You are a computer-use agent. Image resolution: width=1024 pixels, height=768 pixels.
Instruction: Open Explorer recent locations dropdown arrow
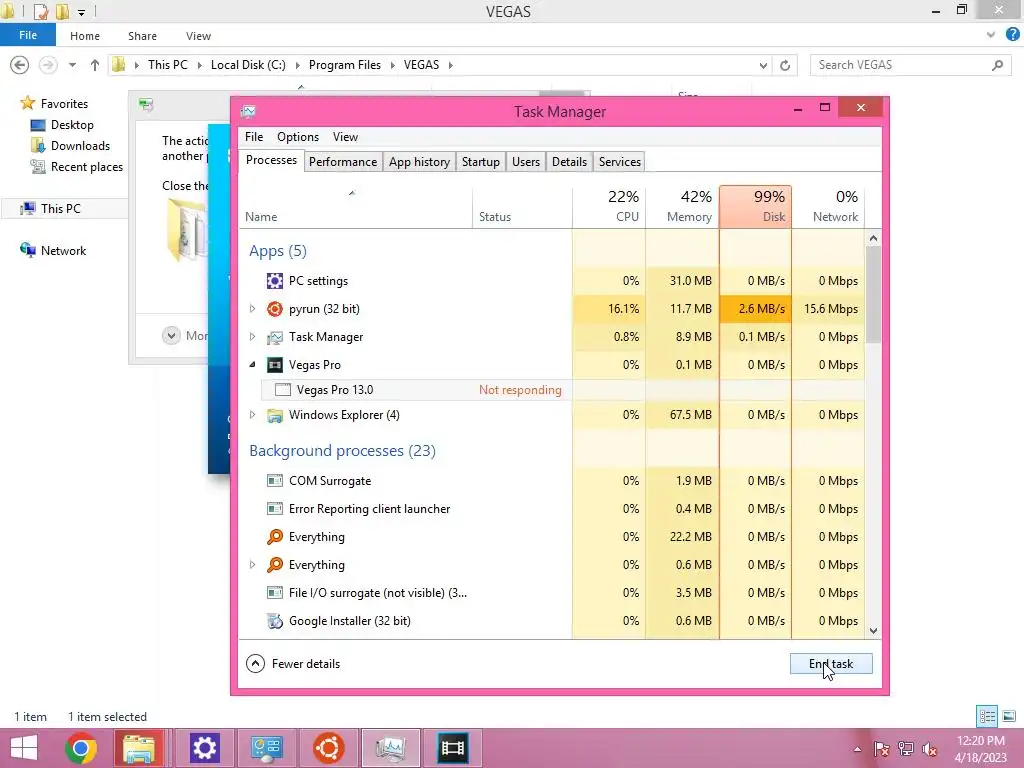point(72,65)
